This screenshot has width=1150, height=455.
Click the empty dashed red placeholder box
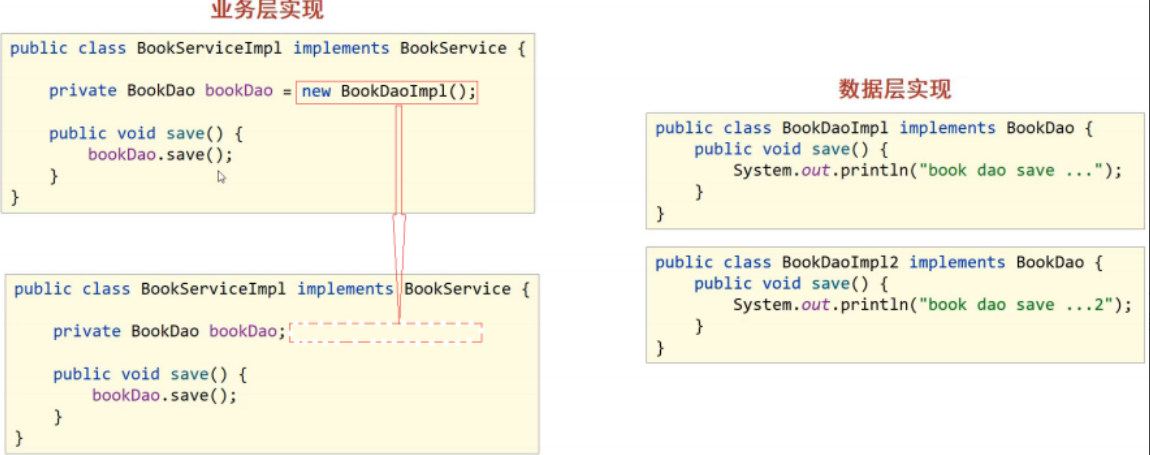pos(386,333)
